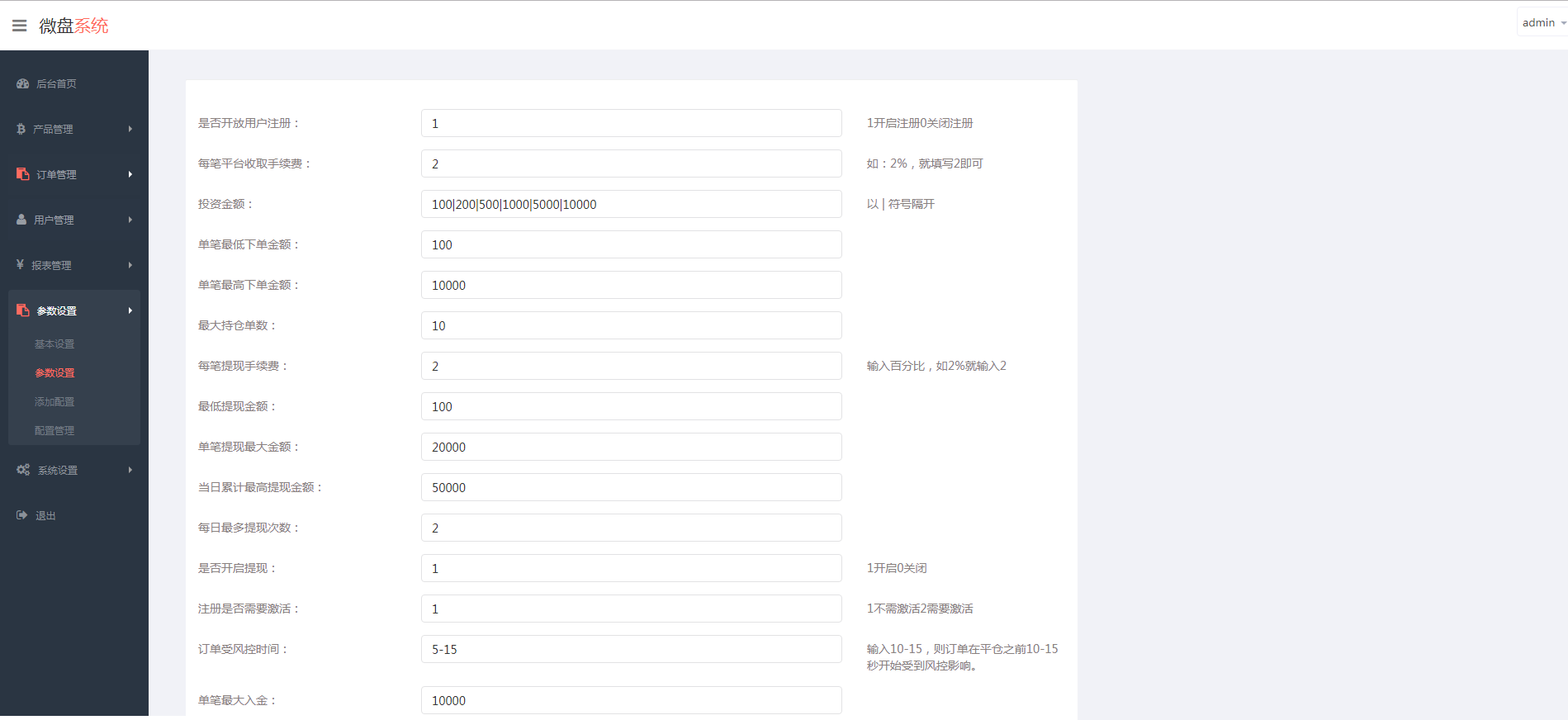
Task: Expand the 产品管理 submenu arrow
Action: click(130, 129)
